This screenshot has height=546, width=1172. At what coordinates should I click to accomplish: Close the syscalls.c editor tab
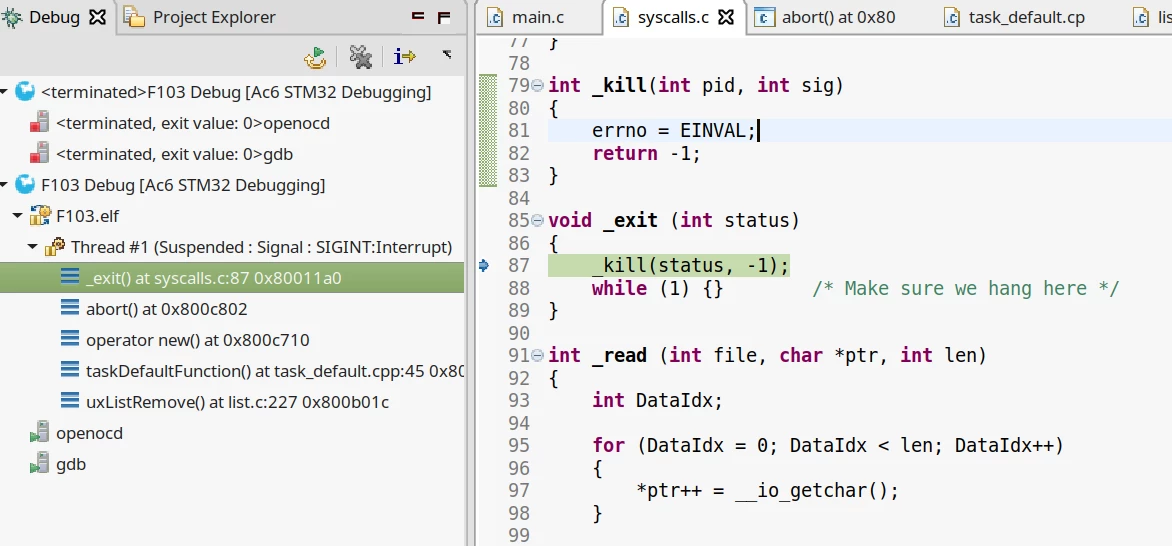726,17
